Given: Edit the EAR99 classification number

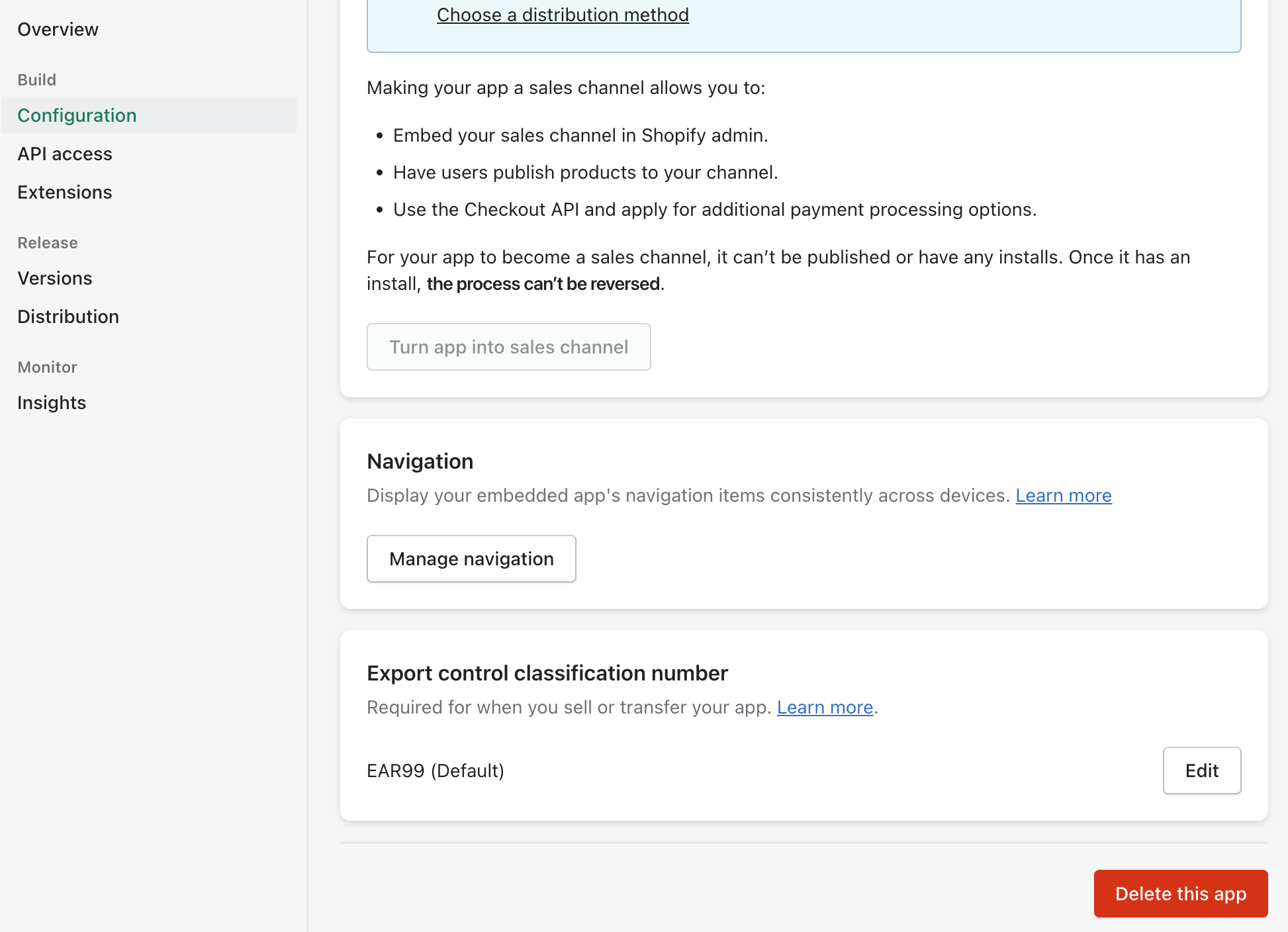Looking at the screenshot, I should click(1201, 770).
